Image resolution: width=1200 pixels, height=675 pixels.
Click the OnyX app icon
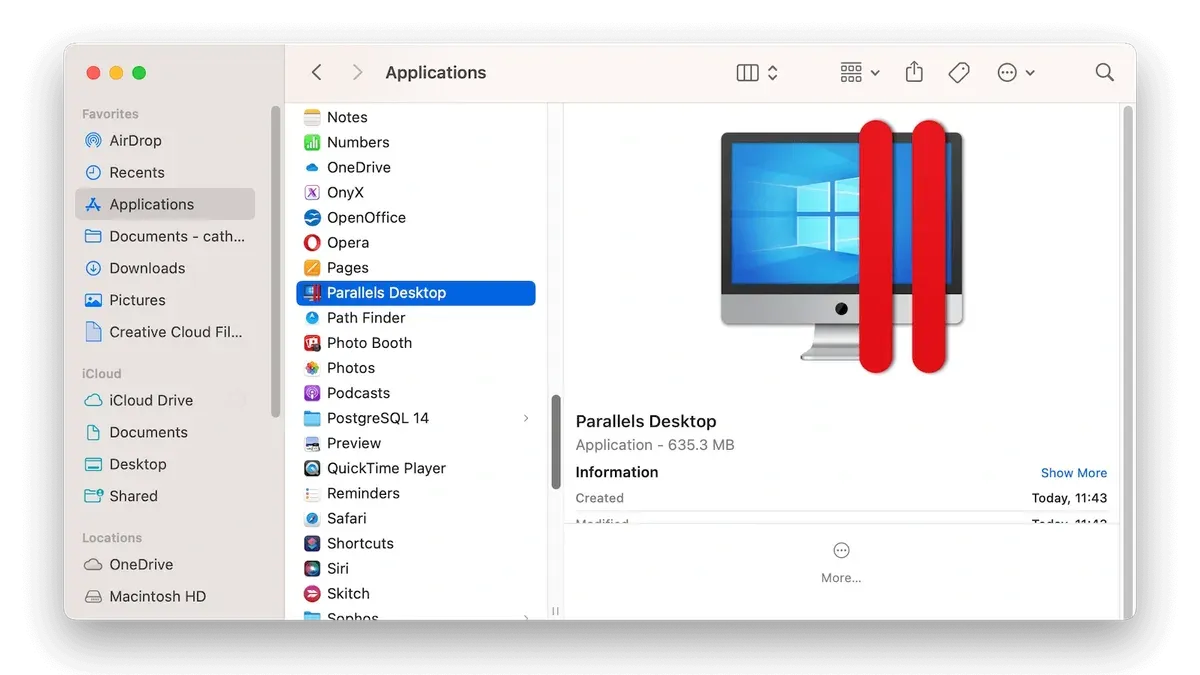pos(312,192)
